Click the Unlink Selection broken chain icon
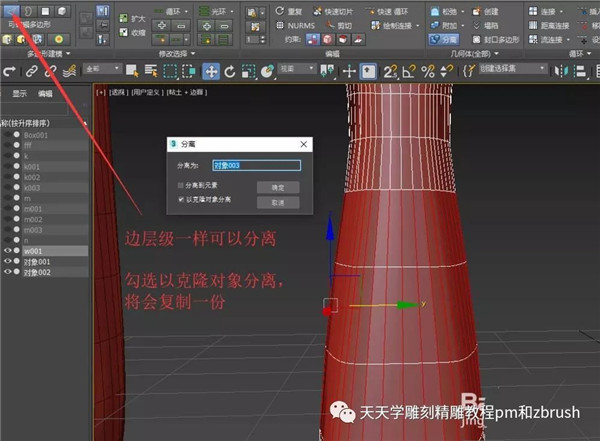600x441 pixels. (x=50, y=71)
